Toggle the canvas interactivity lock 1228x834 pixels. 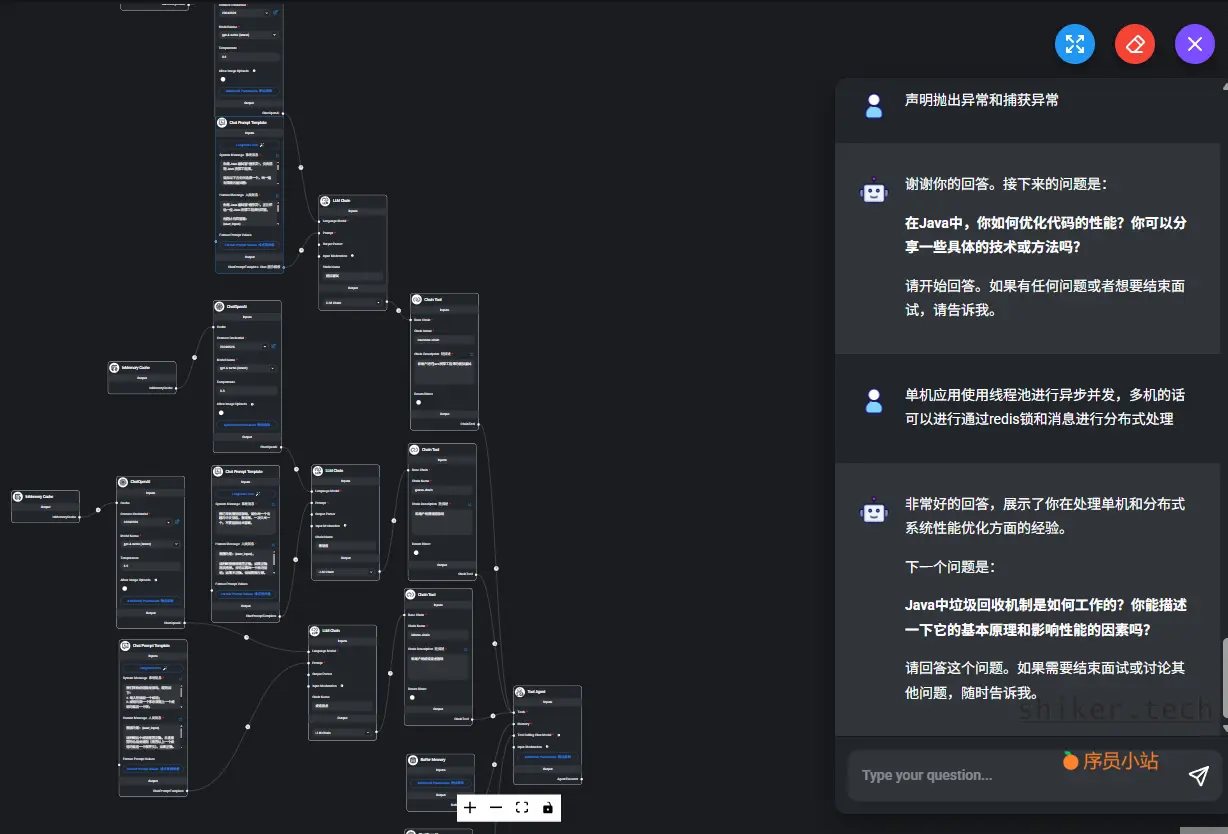[x=548, y=808]
